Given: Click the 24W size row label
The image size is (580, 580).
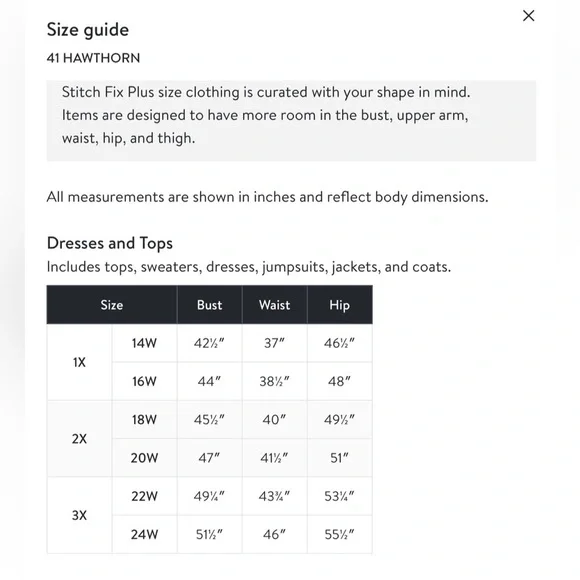Looking at the screenshot, I should (x=144, y=535).
